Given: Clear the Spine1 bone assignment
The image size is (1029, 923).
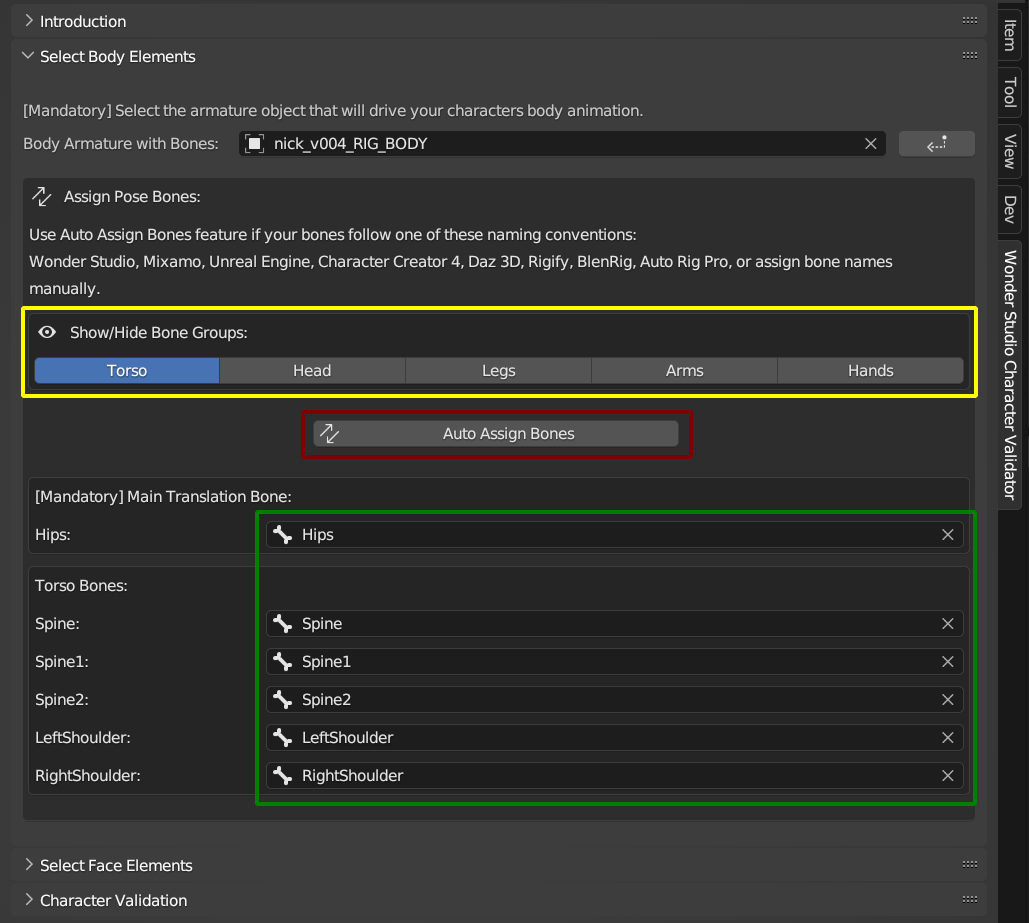Looking at the screenshot, I should click(947, 662).
